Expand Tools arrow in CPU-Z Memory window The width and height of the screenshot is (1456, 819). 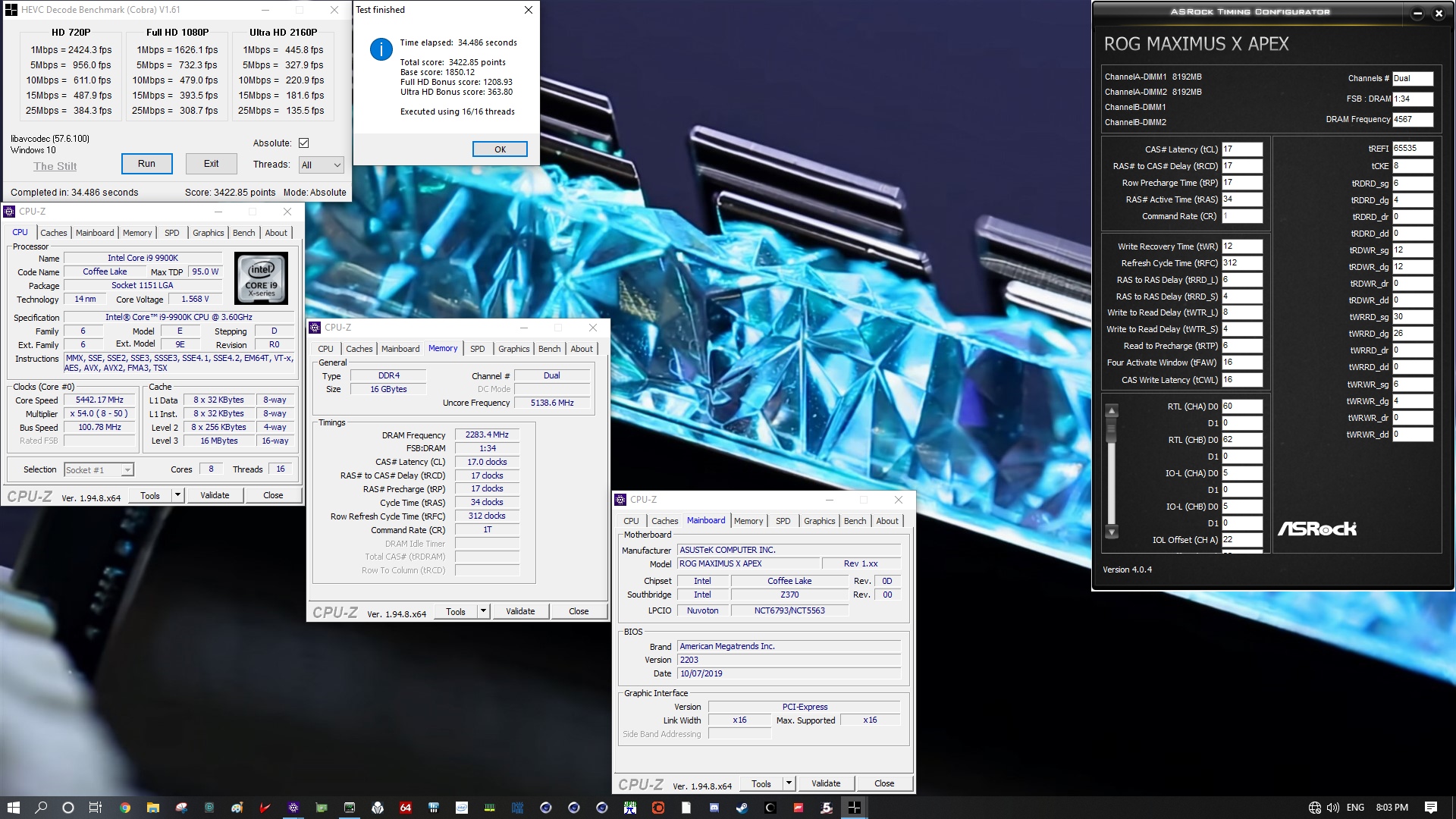click(483, 611)
